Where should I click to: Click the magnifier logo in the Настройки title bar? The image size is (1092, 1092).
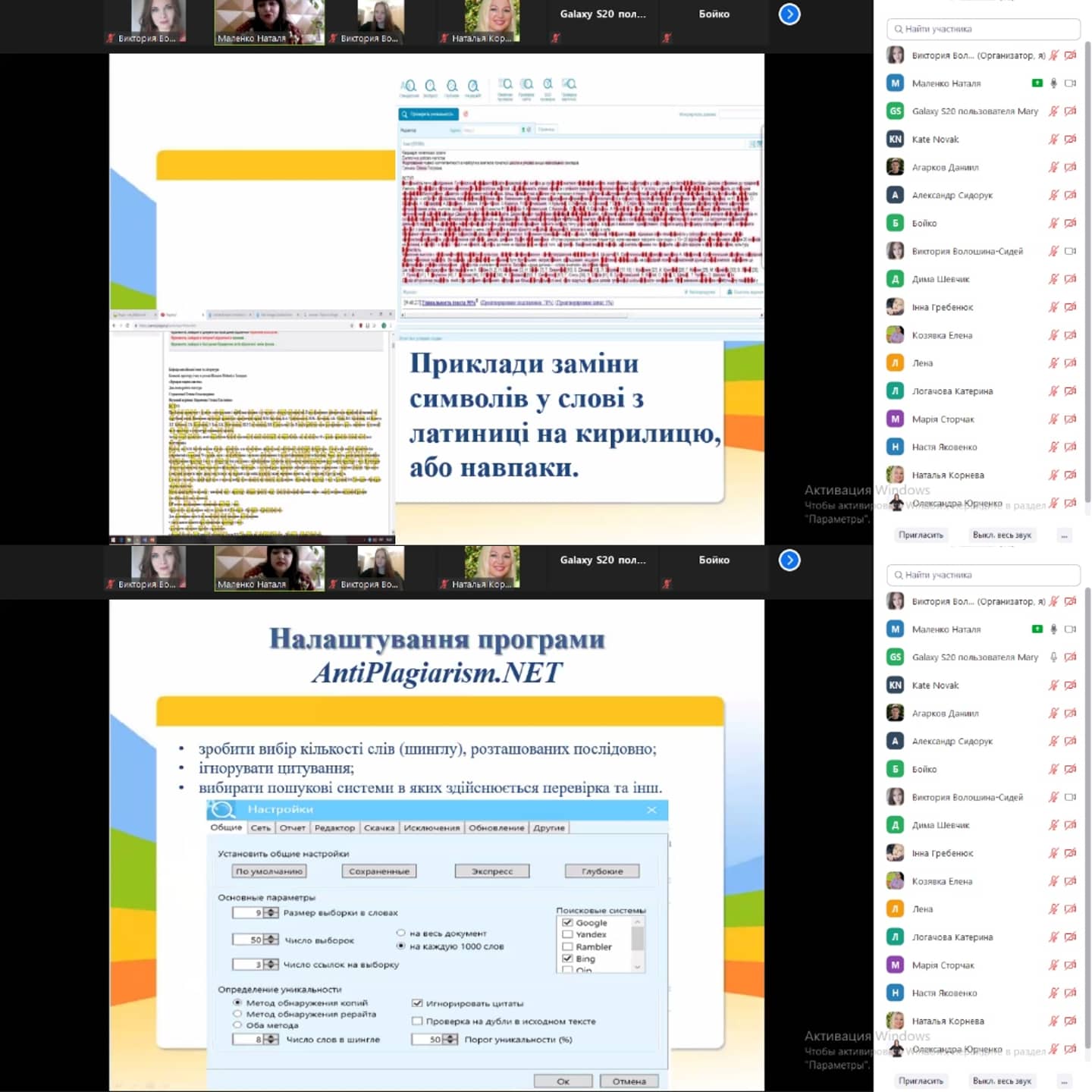(x=222, y=809)
